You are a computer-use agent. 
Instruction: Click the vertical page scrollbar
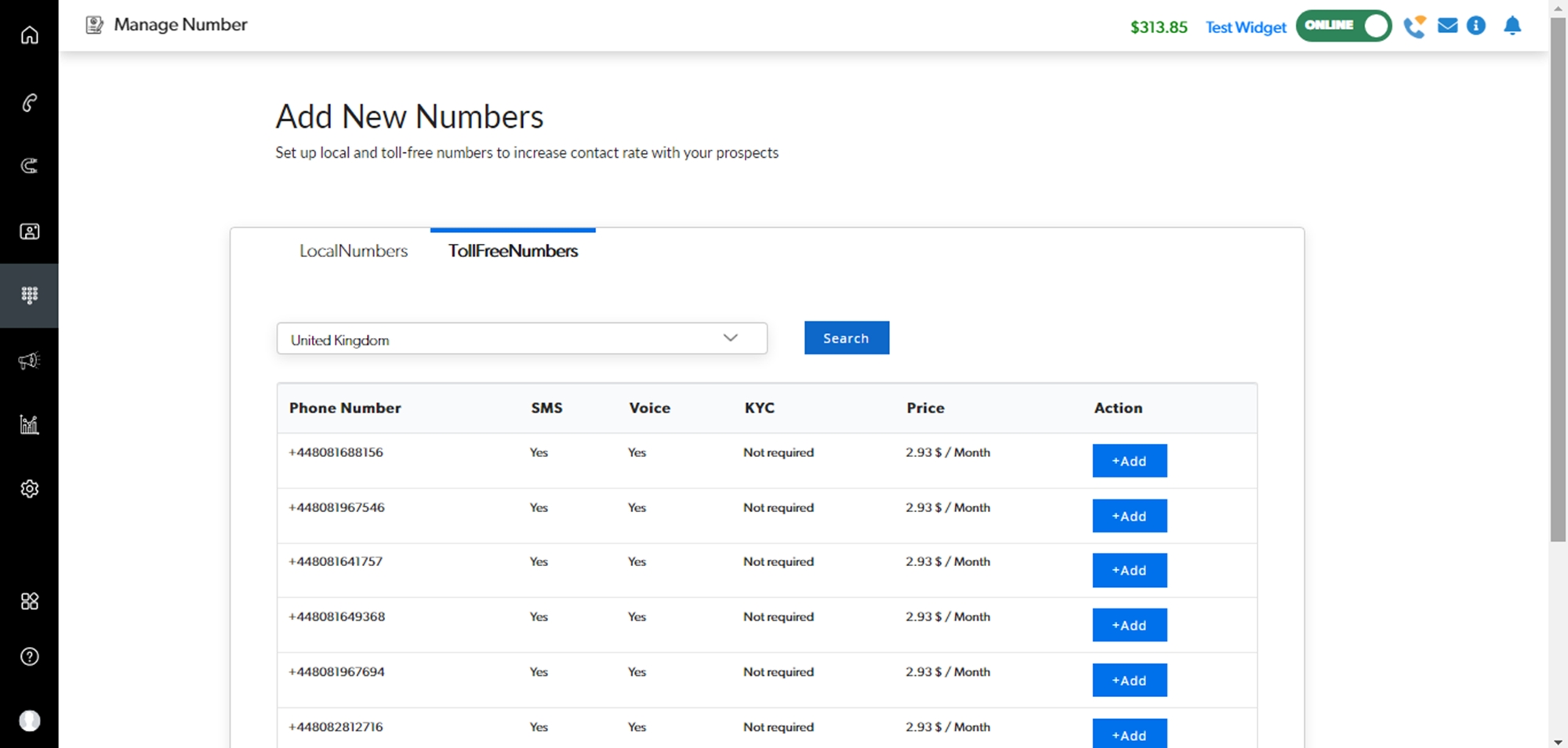[x=1558, y=274]
